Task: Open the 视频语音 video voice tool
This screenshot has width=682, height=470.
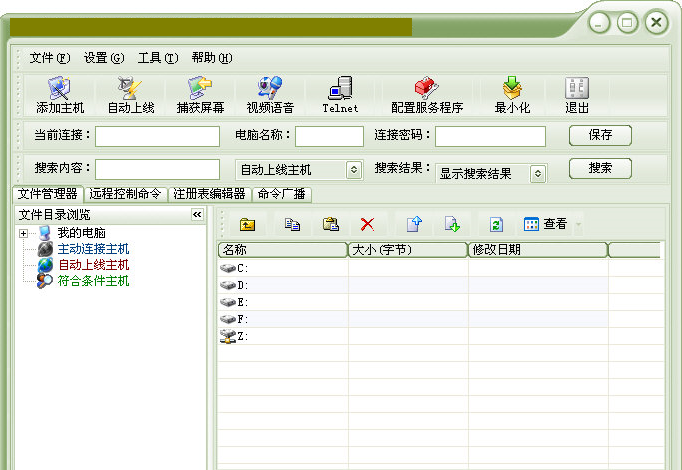Action: [x=269, y=95]
